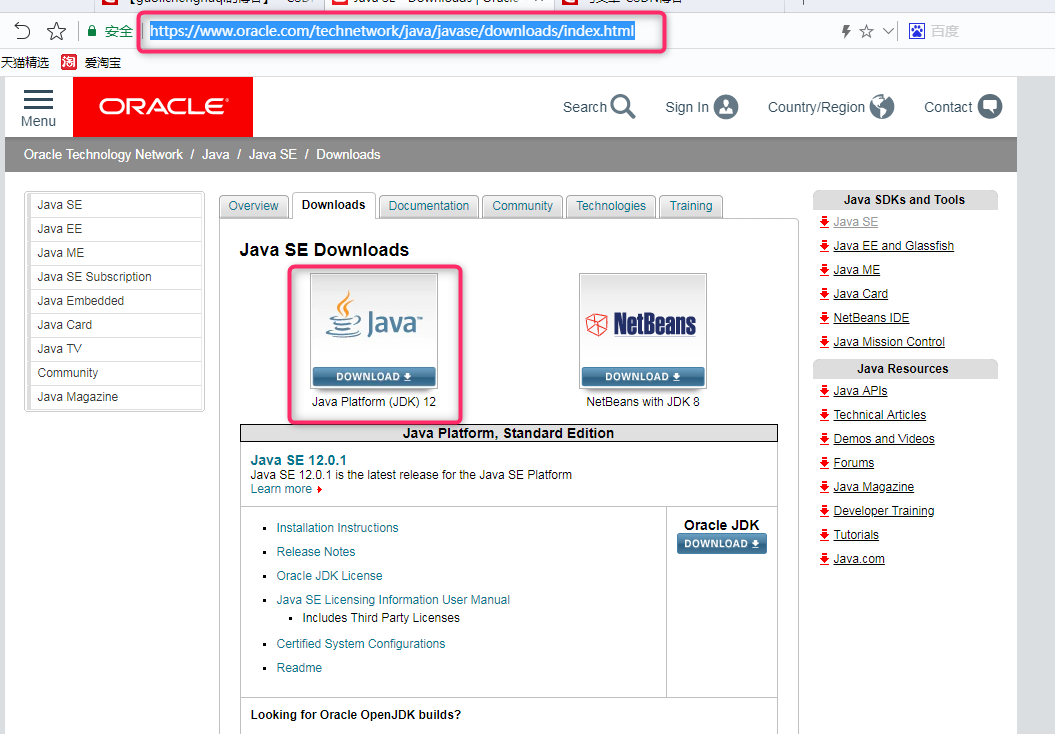This screenshot has height=734, width=1055.
Task: Open Java Magazine in left sidebar
Action: point(116,397)
